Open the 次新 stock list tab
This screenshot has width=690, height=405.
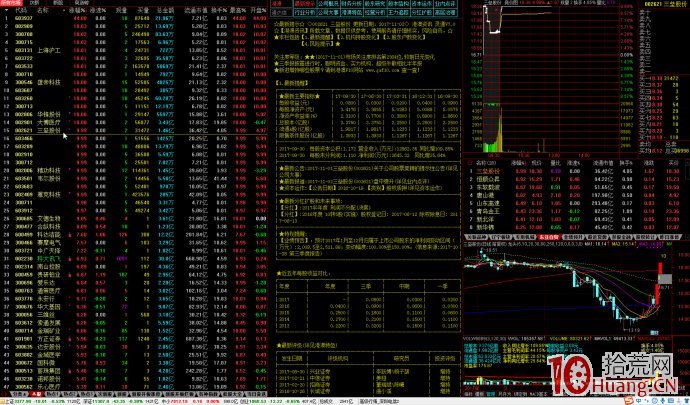point(35,3)
